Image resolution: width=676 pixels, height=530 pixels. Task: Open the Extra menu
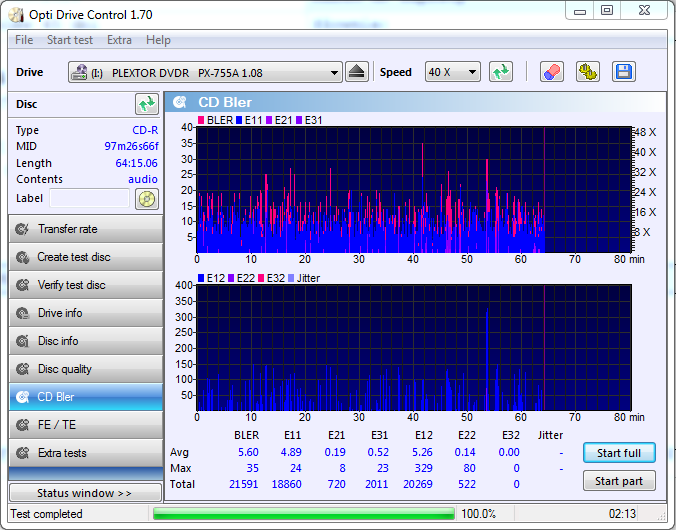pyautogui.click(x=119, y=40)
